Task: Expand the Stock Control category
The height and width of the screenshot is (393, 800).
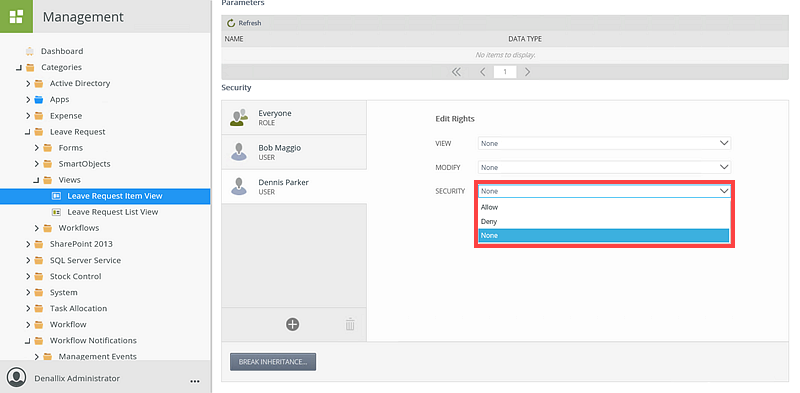Action: pos(28,276)
